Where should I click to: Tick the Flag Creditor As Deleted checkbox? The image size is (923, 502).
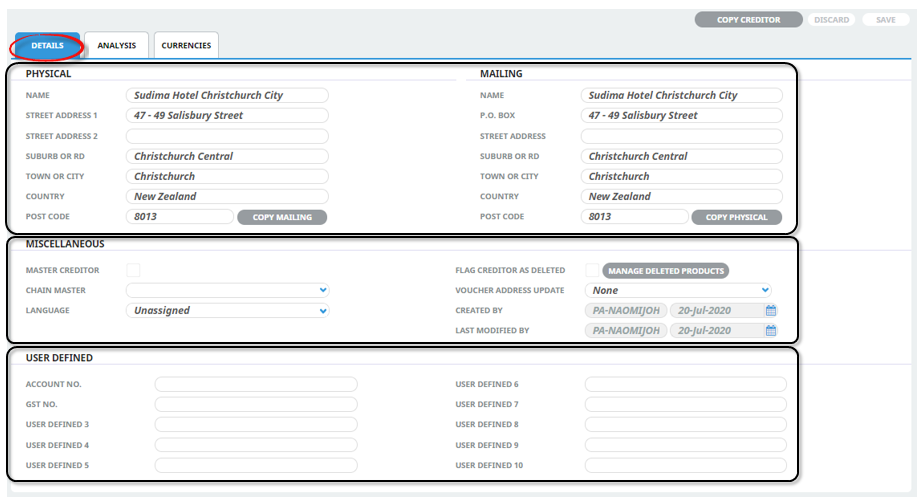point(592,270)
